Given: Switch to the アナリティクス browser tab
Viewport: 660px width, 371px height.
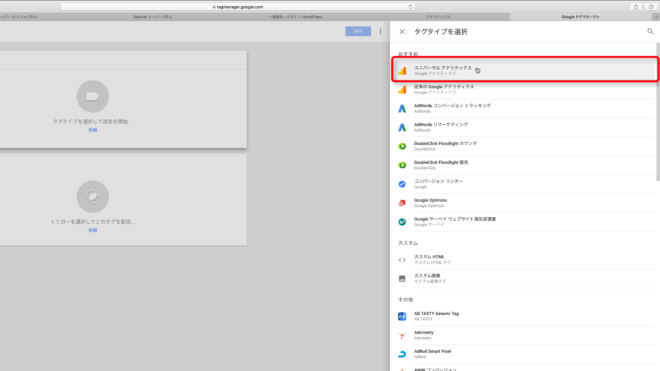Looking at the screenshot, I should click(438, 17).
